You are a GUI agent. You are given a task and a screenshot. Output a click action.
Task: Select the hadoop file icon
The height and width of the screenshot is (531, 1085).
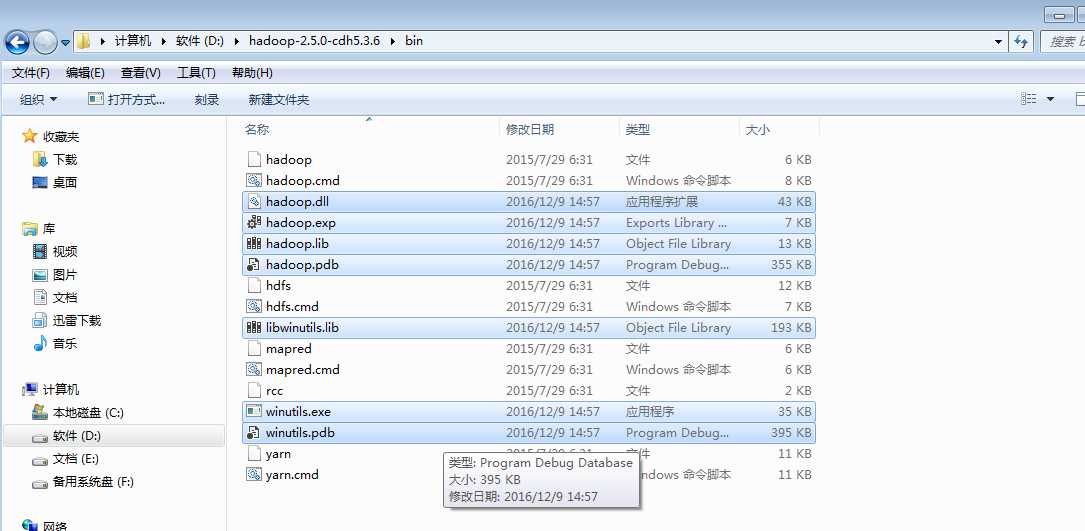pos(254,159)
